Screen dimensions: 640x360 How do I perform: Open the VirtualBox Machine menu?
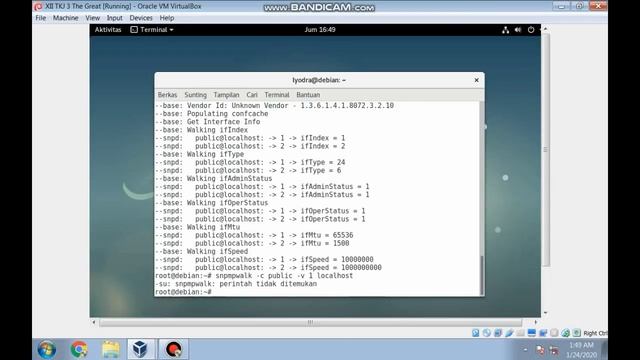[65, 18]
